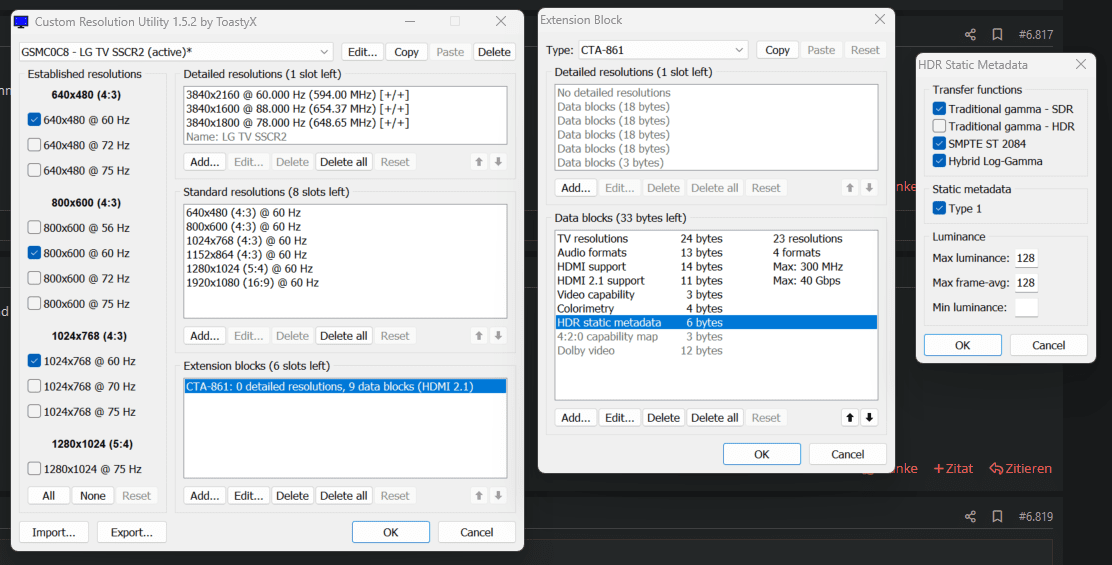
Task: Delete the selected extension block
Action: pyautogui.click(x=292, y=496)
